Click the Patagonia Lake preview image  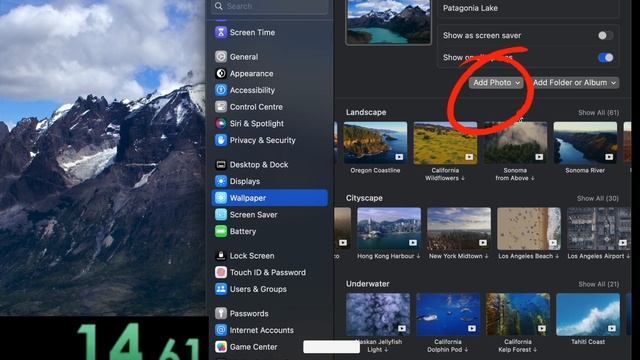388,22
